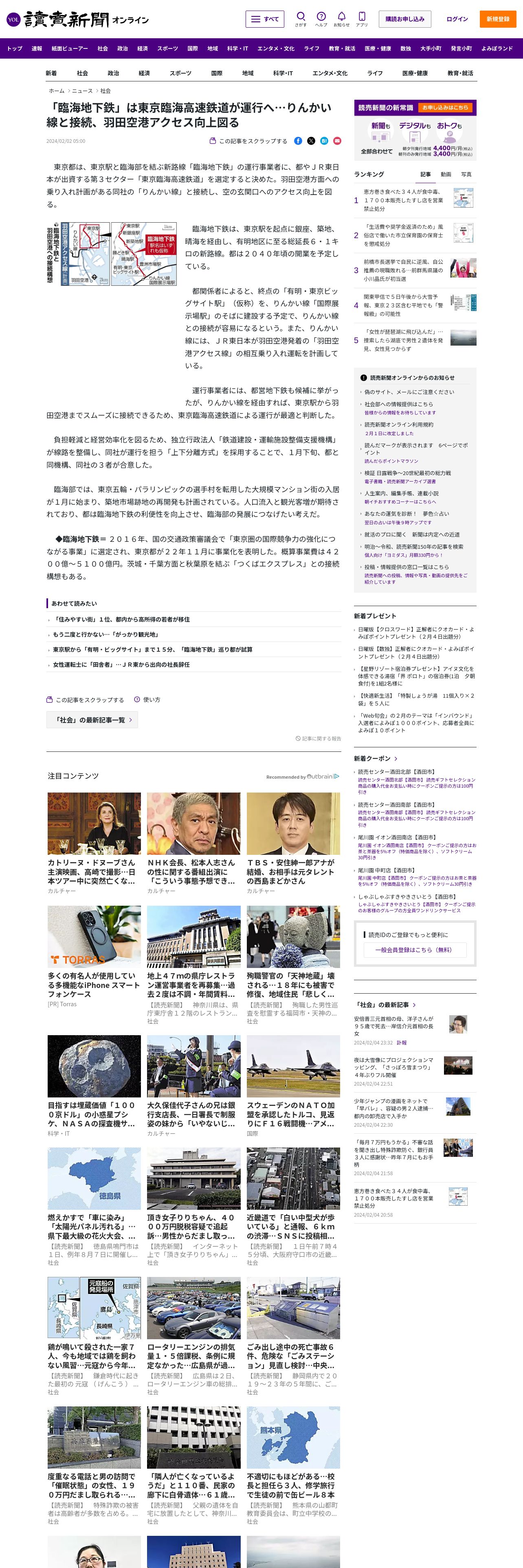Open 読売センター酒田北部 coupon link
The image size is (523, 1568).
(396, 772)
